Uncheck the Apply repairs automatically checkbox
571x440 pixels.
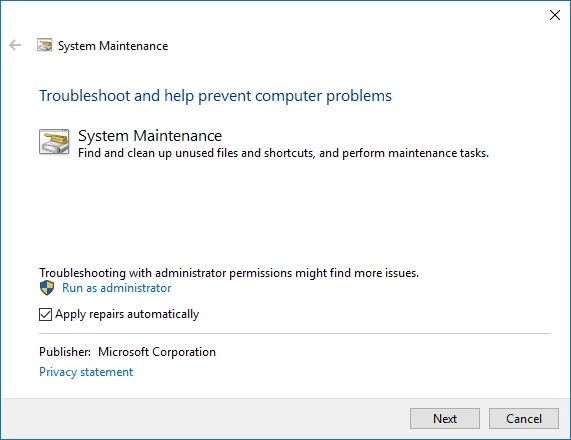pos(45,314)
